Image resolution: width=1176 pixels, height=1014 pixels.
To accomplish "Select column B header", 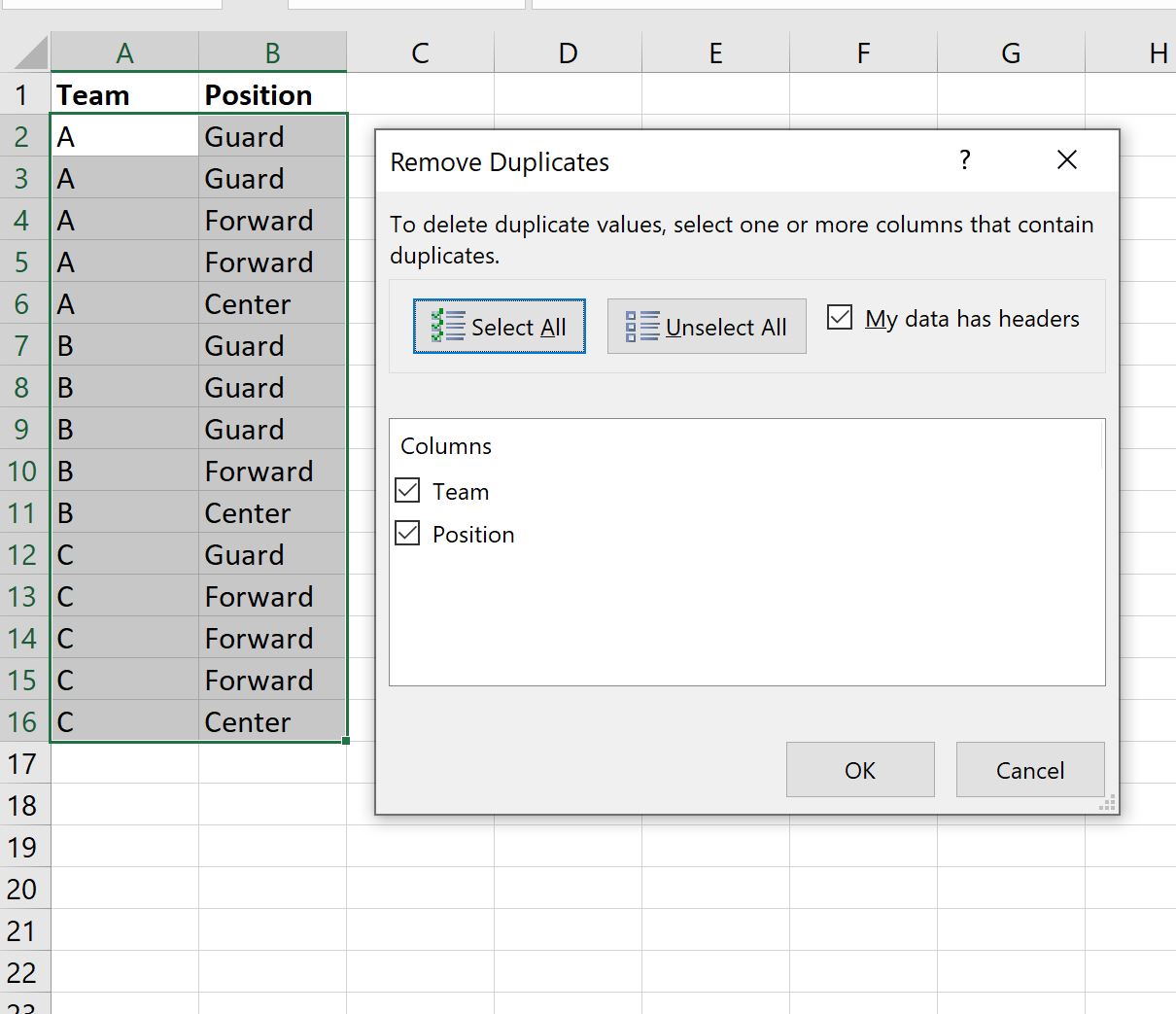I will click(272, 52).
